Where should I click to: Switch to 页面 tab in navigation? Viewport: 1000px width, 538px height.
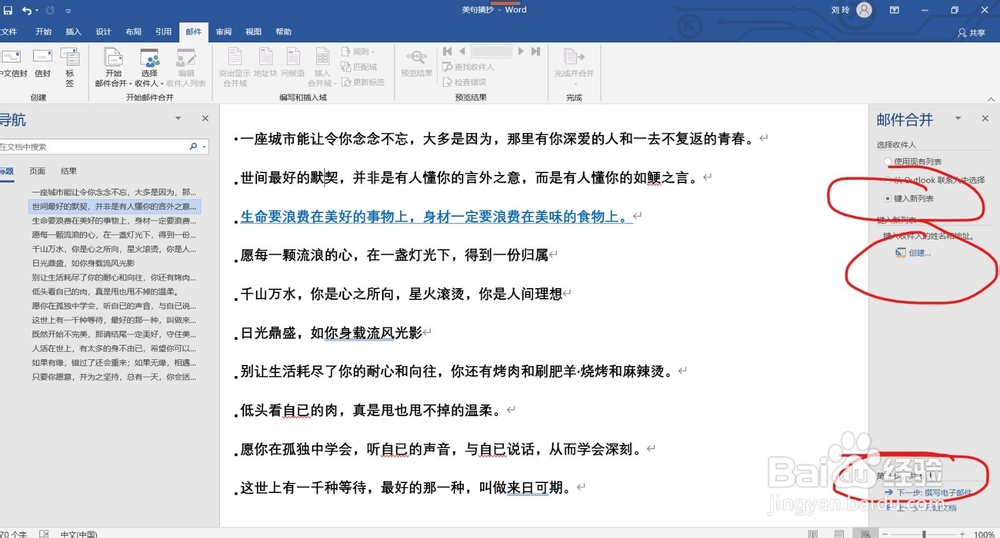37,171
